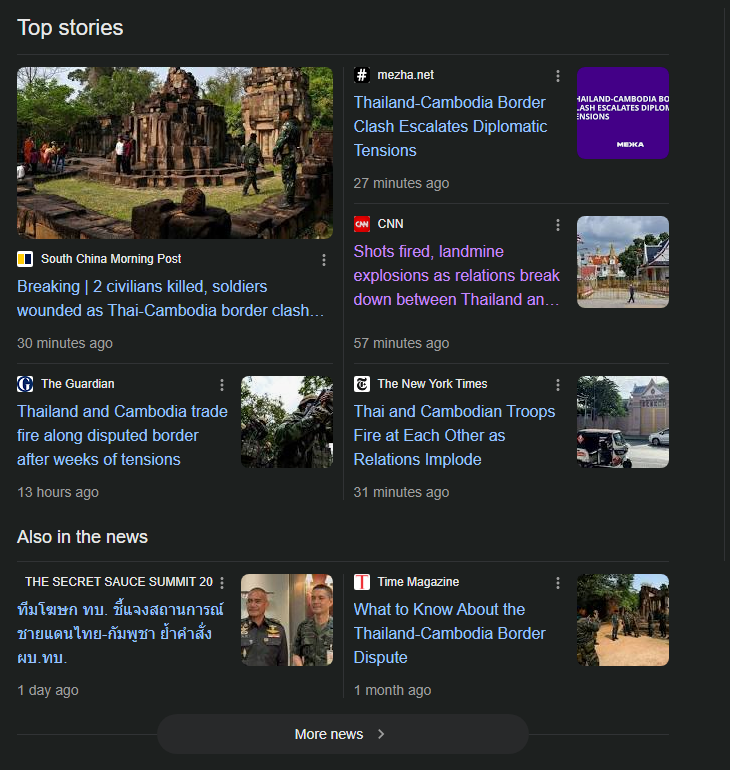Click the red CNN logo icon

[362, 224]
